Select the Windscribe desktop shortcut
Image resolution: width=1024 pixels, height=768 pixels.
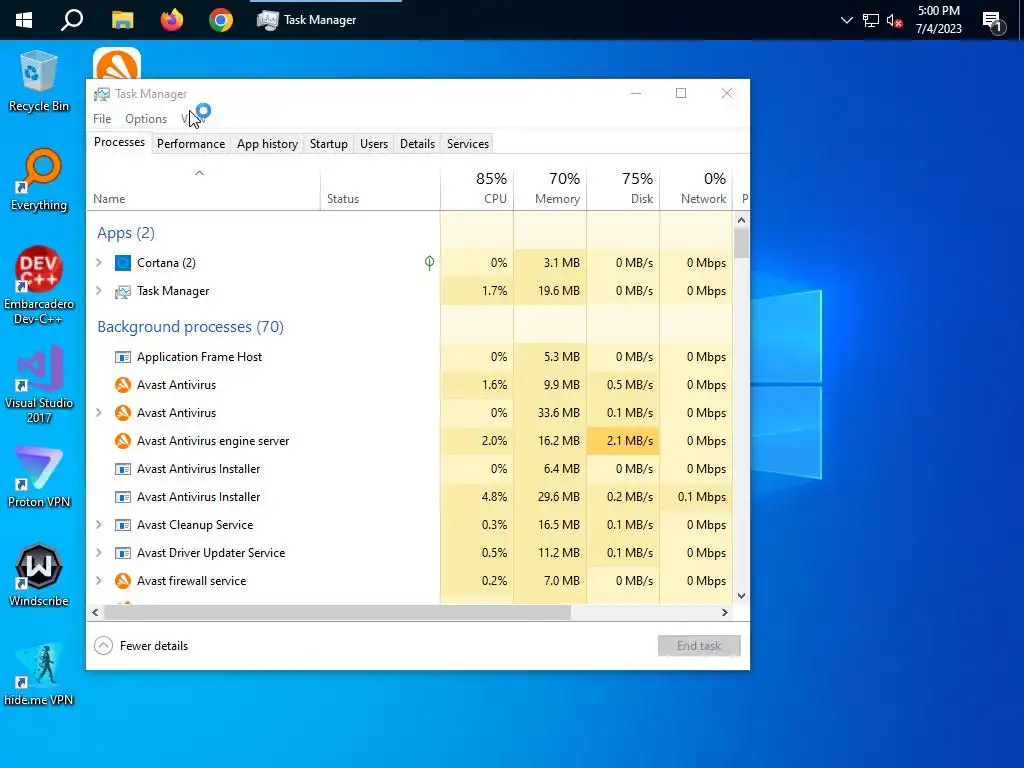point(39,575)
